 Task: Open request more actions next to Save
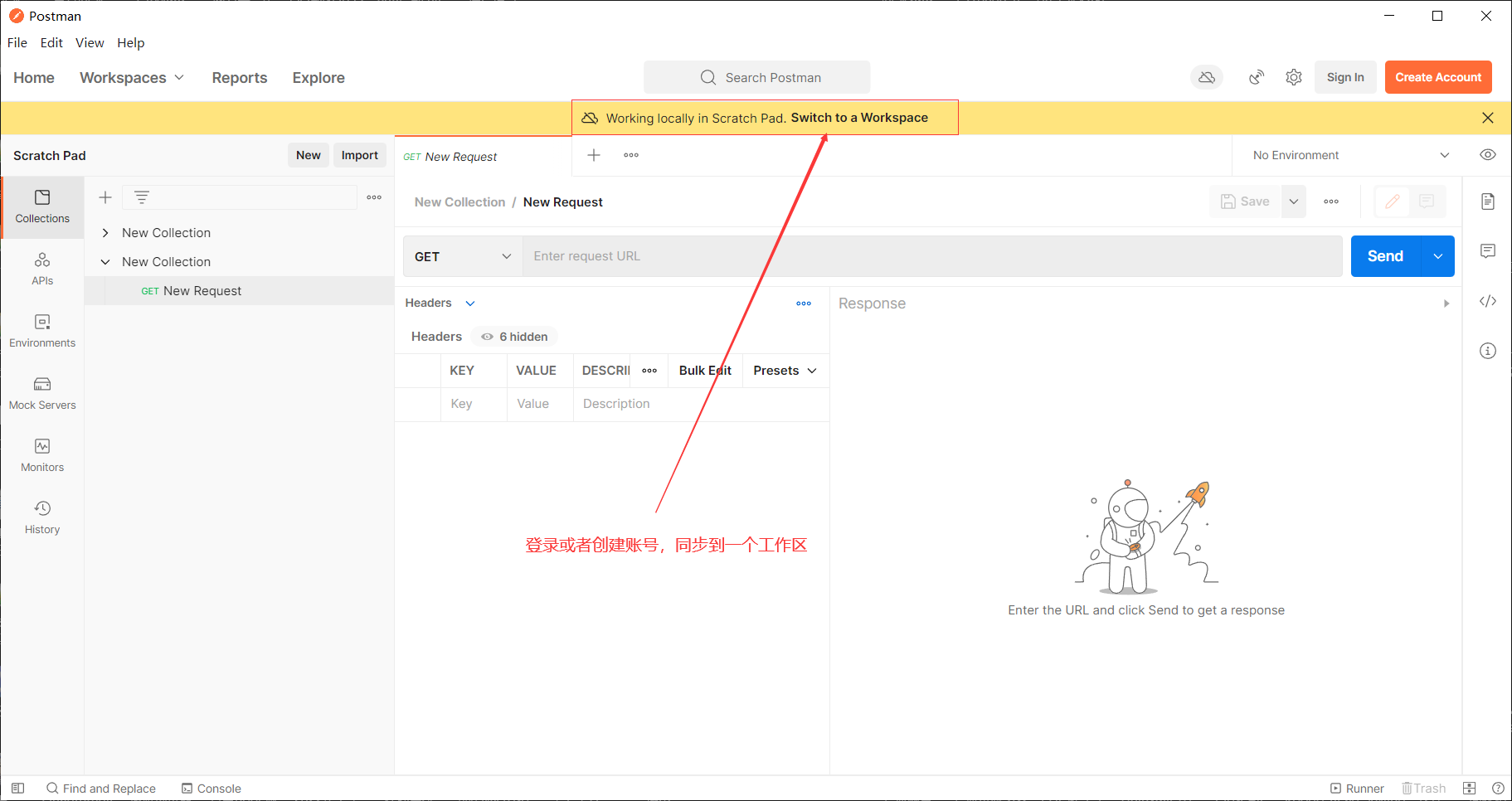[x=1331, y=201]
